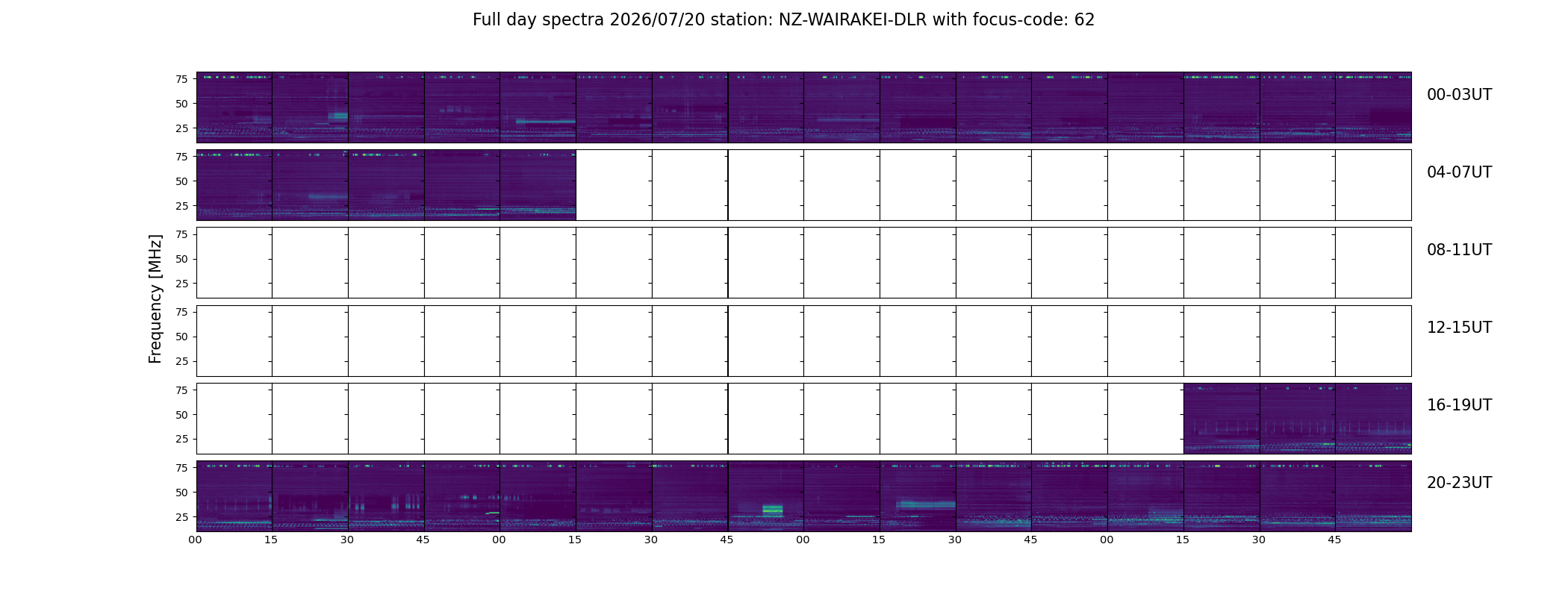Select the 00-03UT row label

(1459, 95)
